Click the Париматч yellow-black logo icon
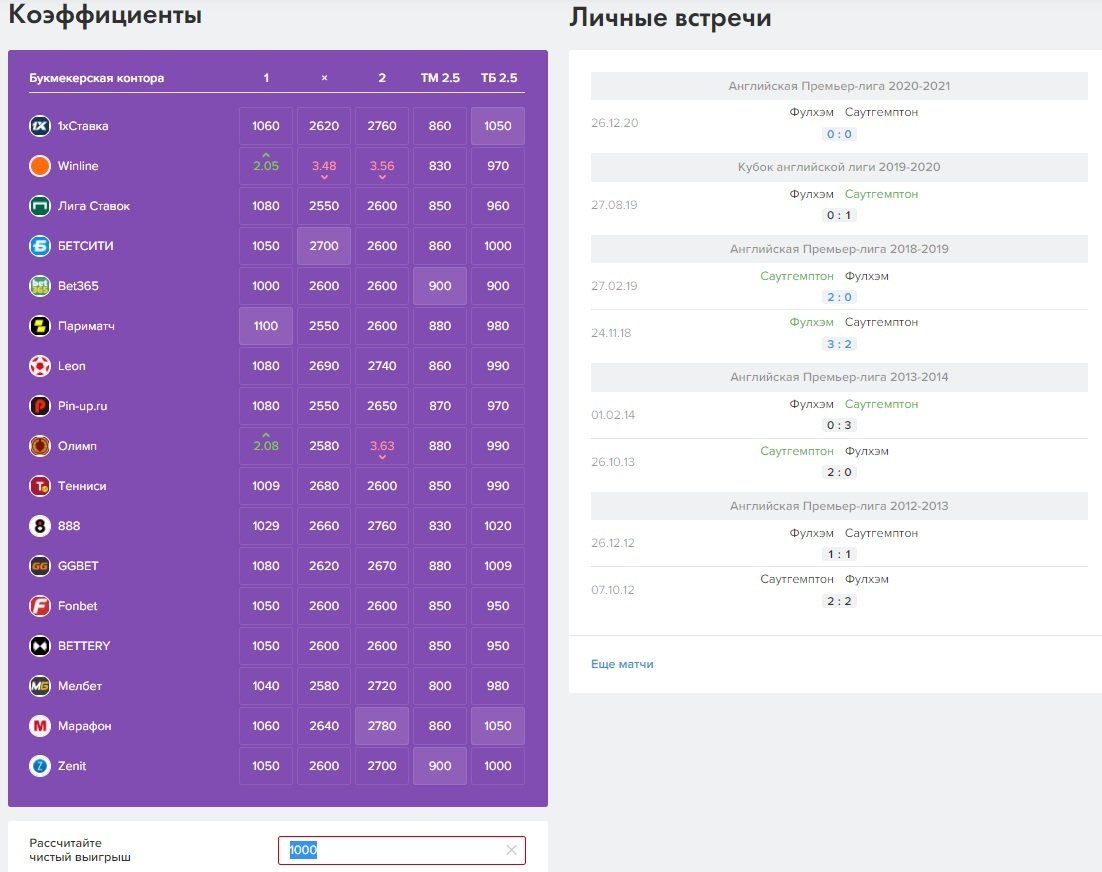 coord(40,326)
